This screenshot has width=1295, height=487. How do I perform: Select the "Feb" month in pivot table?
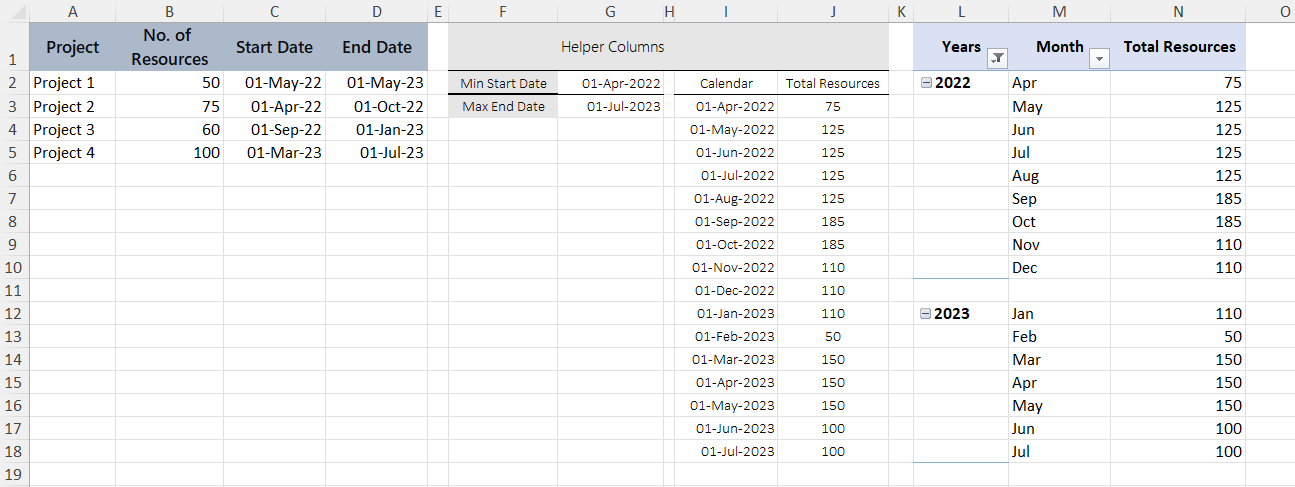click(1059, 336)
